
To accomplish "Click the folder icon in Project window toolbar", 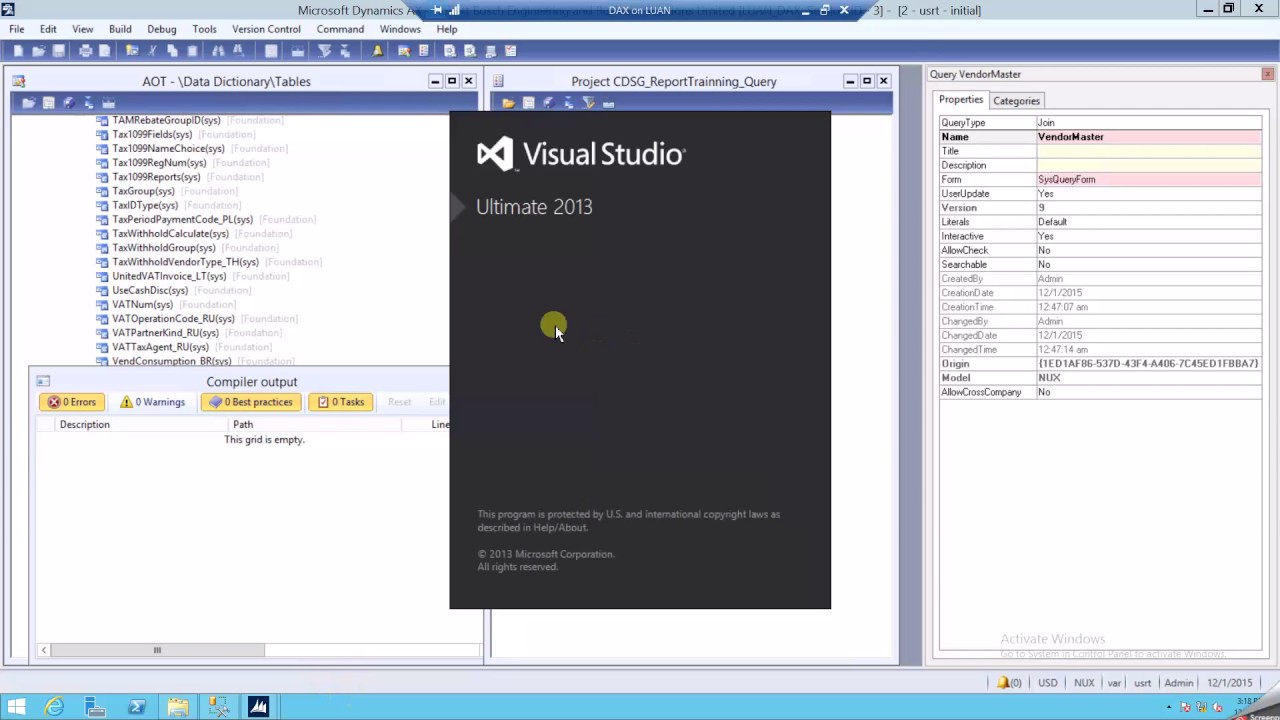I will (x=508, y=103).
